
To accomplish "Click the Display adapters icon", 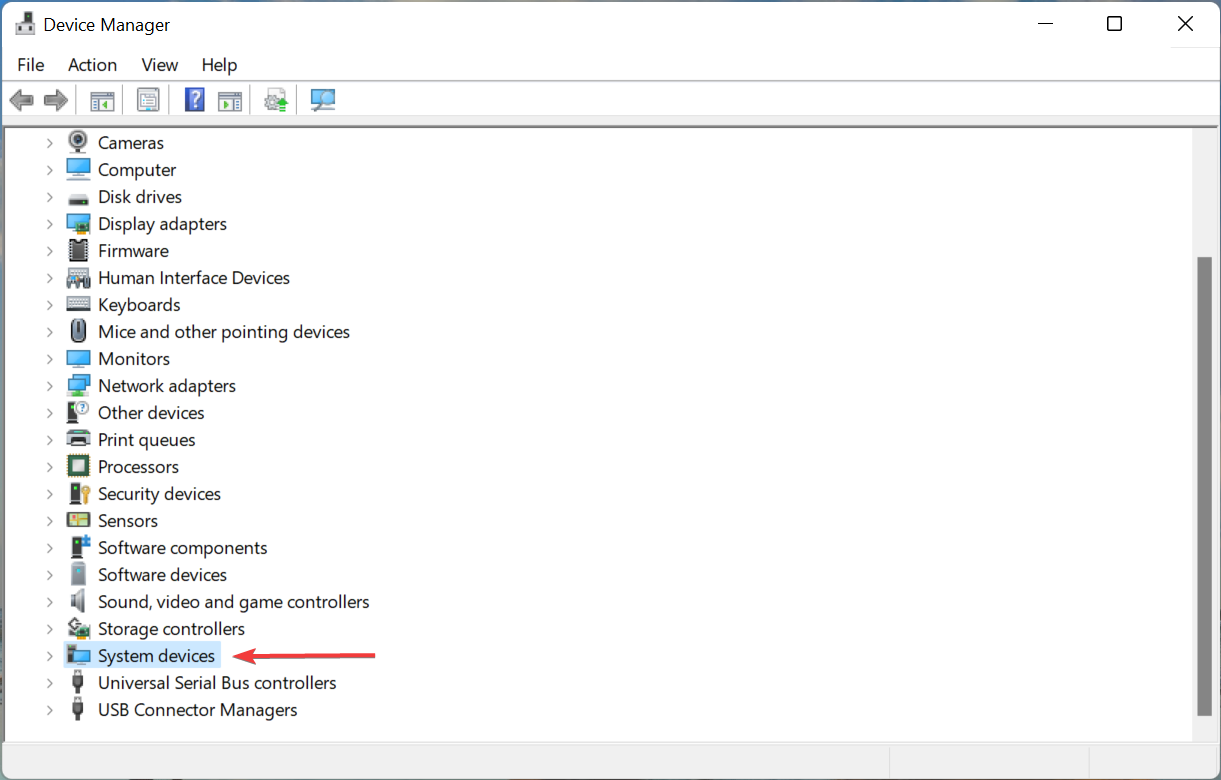I will click(78, 224).
